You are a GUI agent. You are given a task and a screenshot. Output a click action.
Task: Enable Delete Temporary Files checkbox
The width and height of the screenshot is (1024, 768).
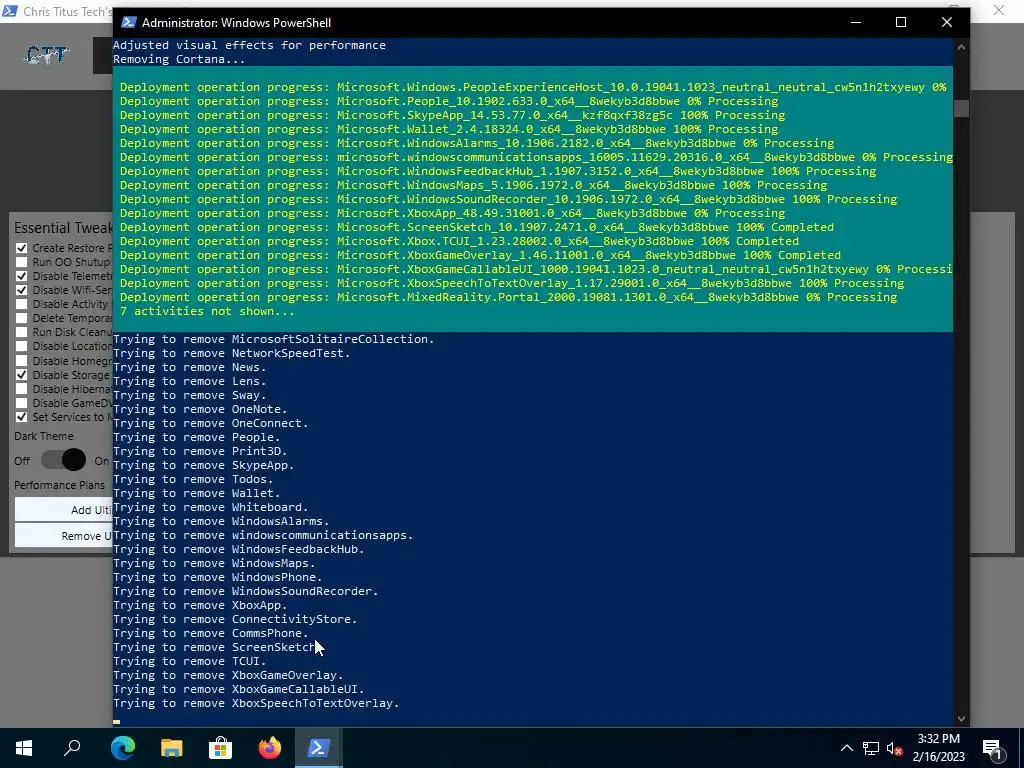[x=22, y=319]
